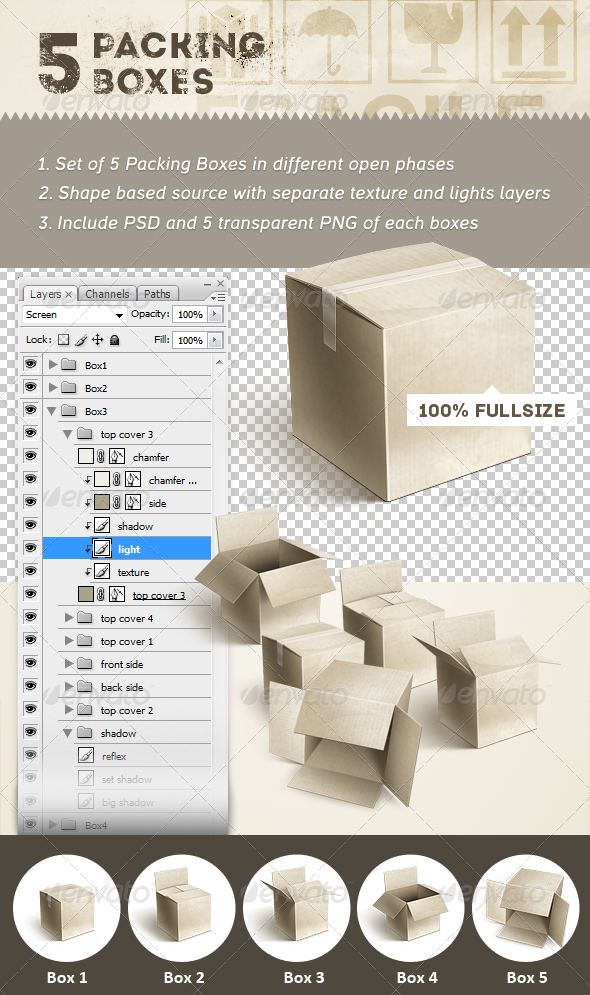Click the Box1 folder icon

69,365
